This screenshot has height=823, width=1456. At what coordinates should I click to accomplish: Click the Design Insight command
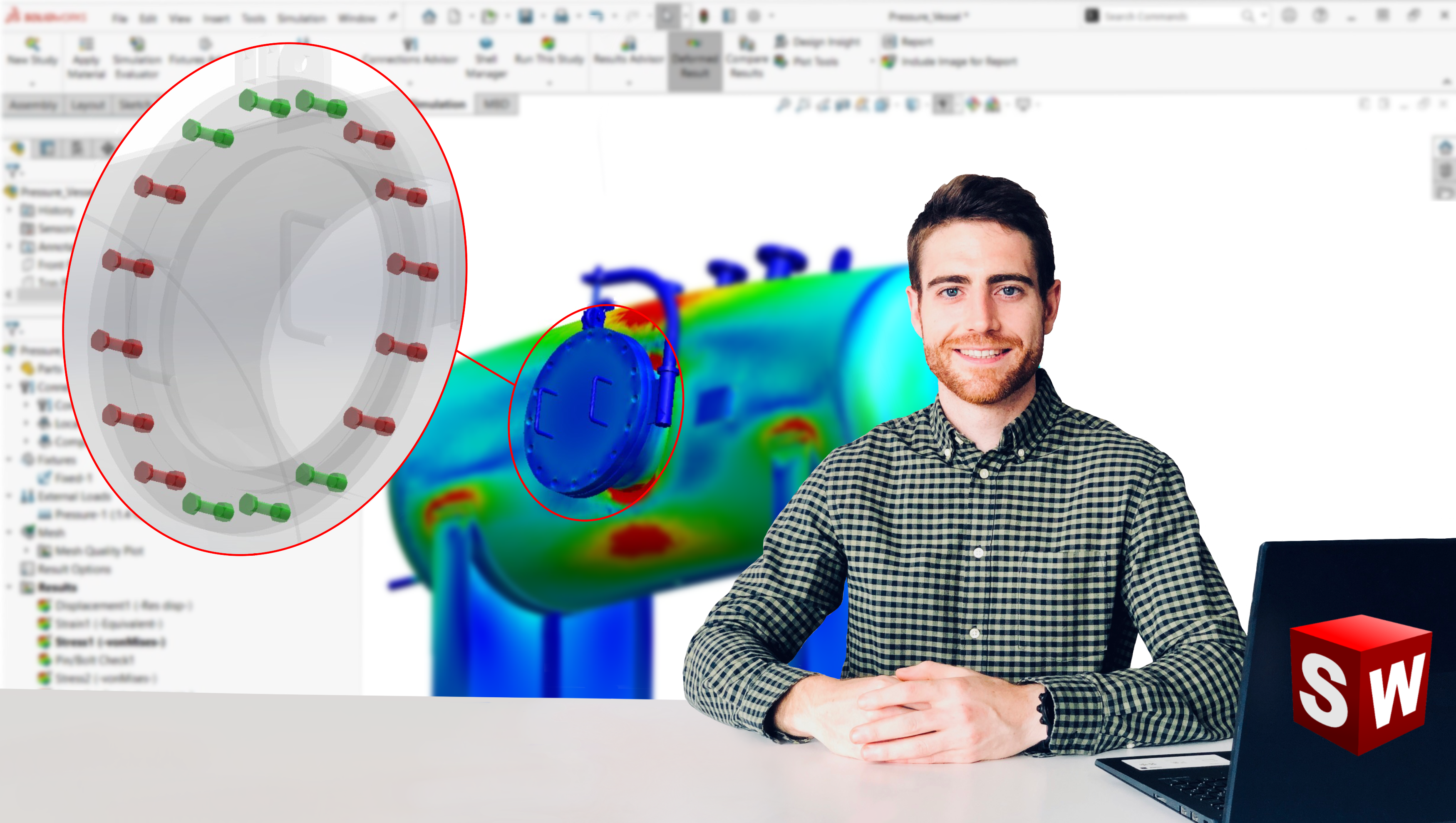[x=817, y=41]
